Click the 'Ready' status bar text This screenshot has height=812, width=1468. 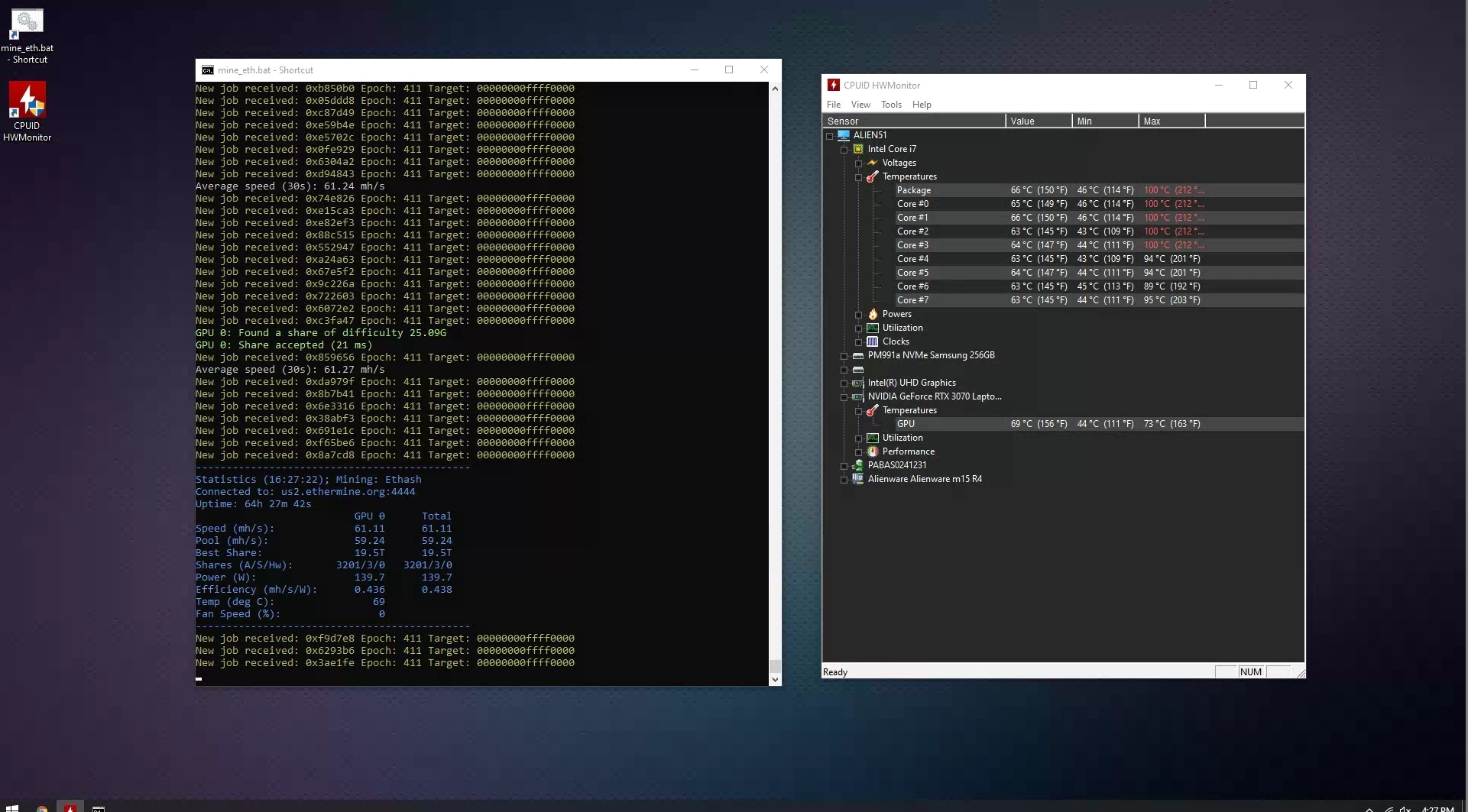(835, 672)
